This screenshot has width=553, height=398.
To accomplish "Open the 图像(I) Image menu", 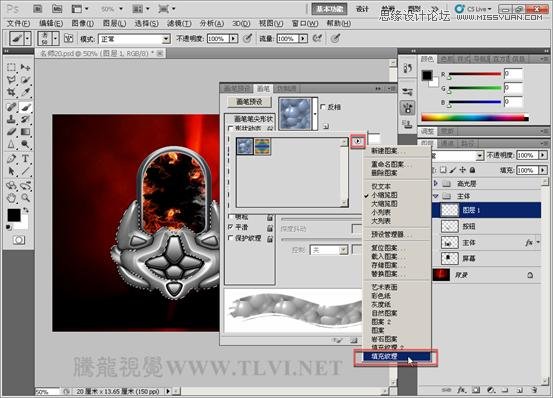I will tap(83, 23).
